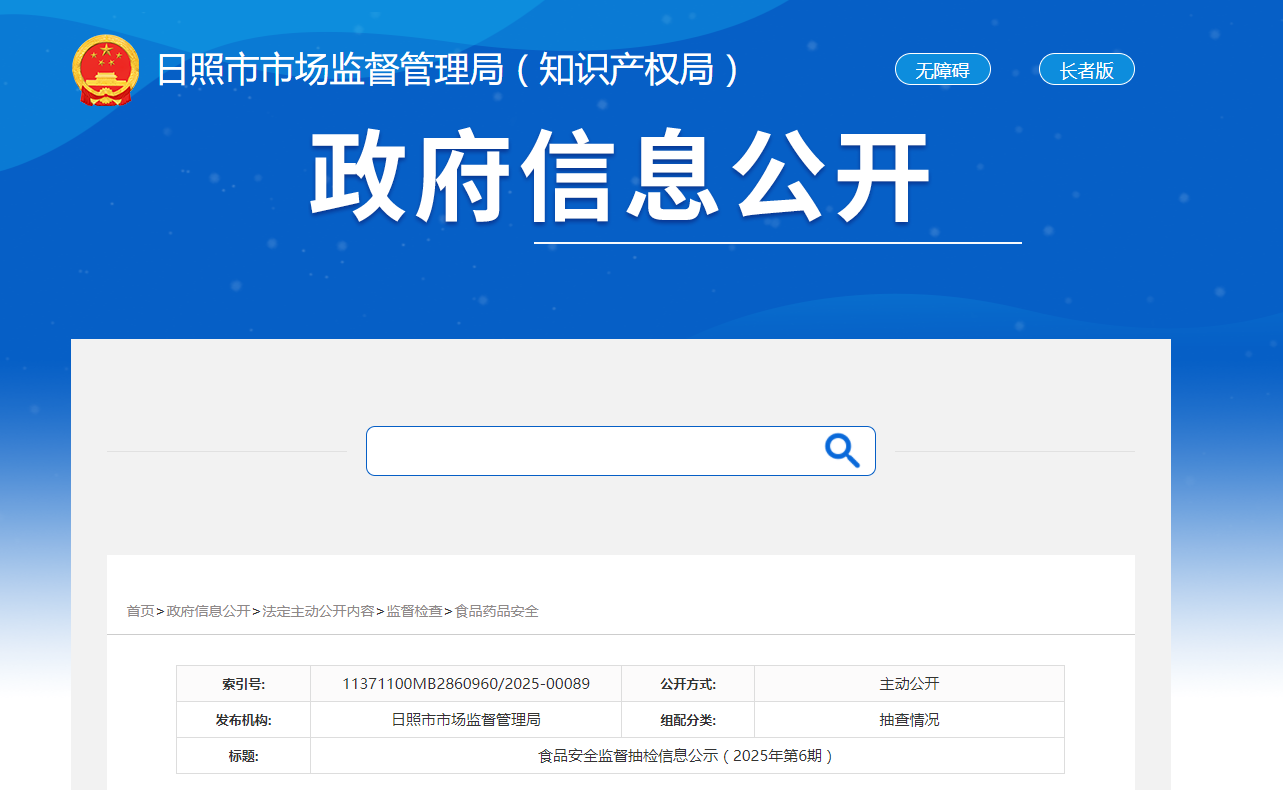Screen dimensions: 1283x790
Task: Click the 公开方式 label cell
Action: coord(688,684)
